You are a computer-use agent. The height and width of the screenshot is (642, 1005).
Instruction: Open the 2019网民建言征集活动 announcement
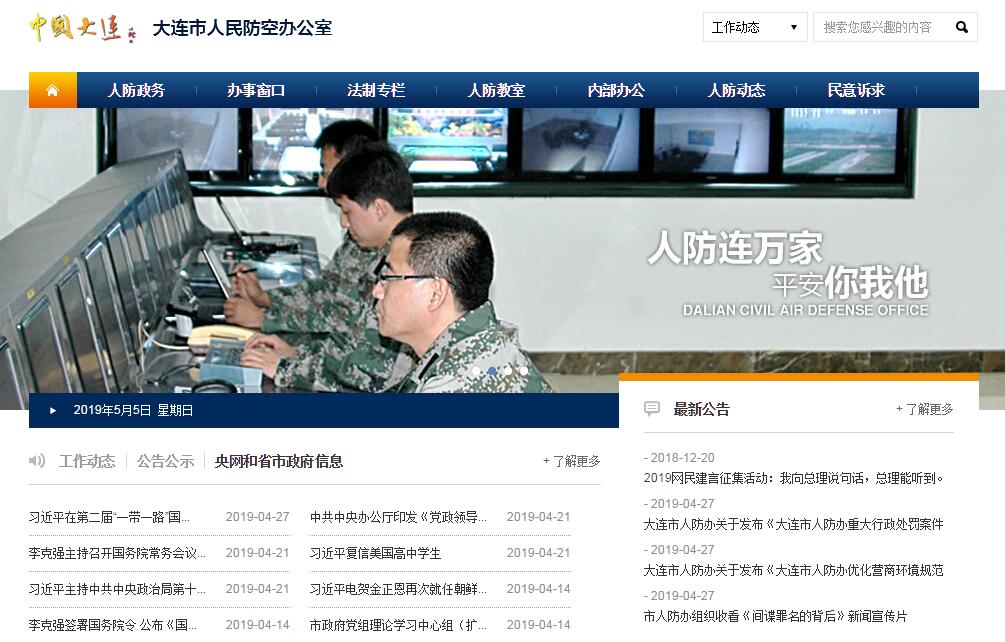[x=794, y=478]
